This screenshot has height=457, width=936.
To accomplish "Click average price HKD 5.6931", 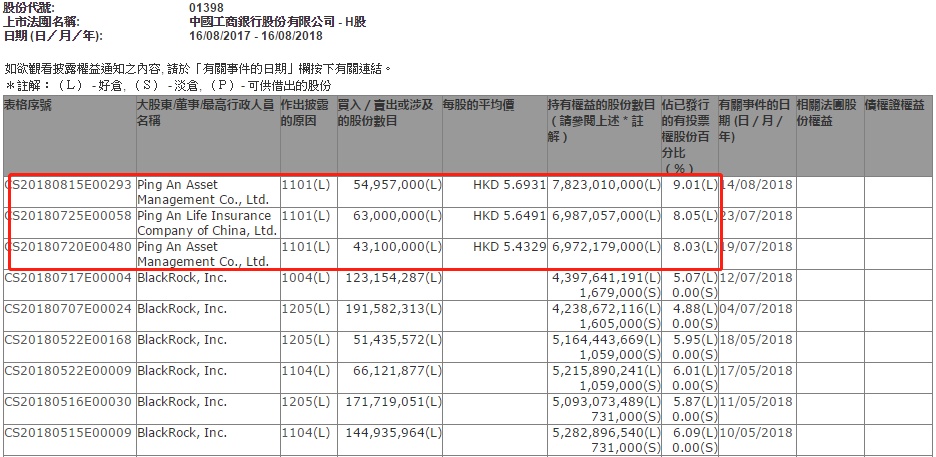I will click(x=509, y=184).
